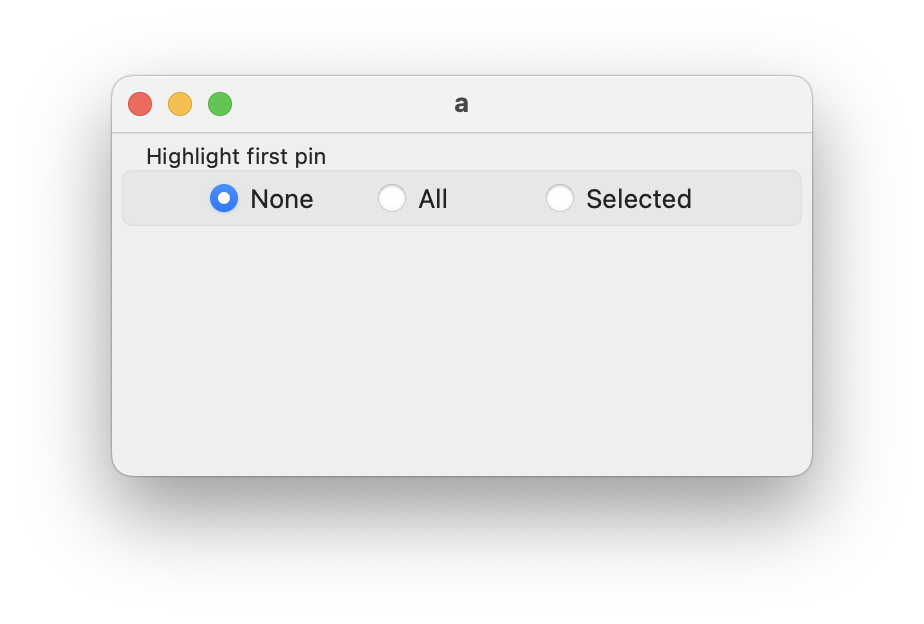Image resolution: width=924 pixels, height=624 pixels.
Task: Click radio group space between All and Selected
Action: pos(497,198)
